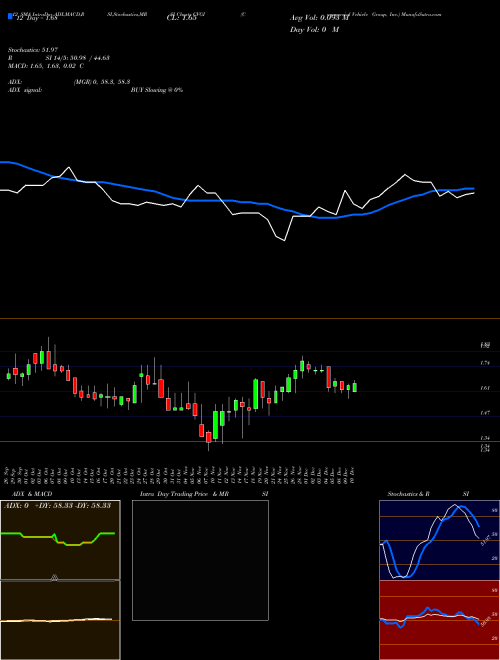Click the 'Day Vol: 0 M' text
This screenshot has height=660, width=500.
tap(314, 30)
